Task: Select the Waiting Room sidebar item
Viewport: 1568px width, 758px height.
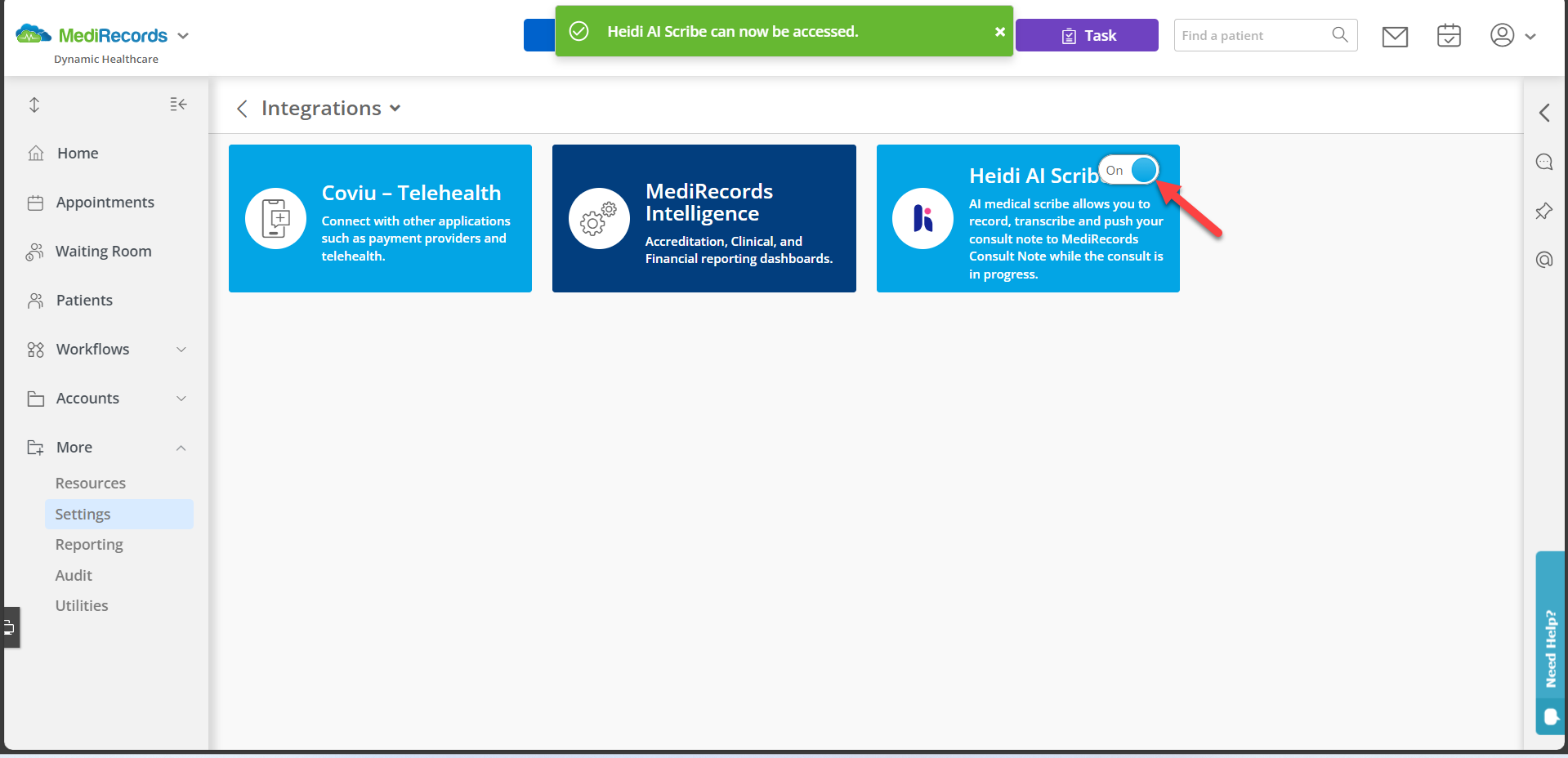Action: pos(103,251)
